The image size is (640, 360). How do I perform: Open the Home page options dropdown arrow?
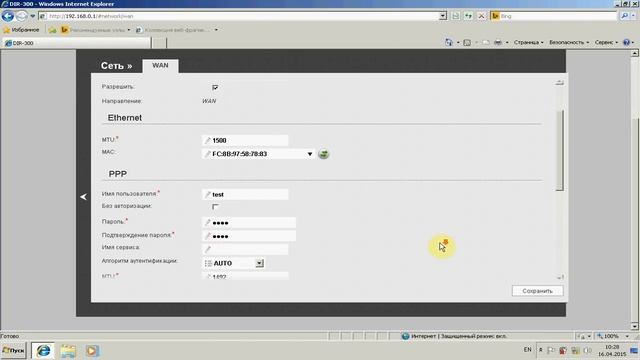pyautogui.click(x=458, y=42)
